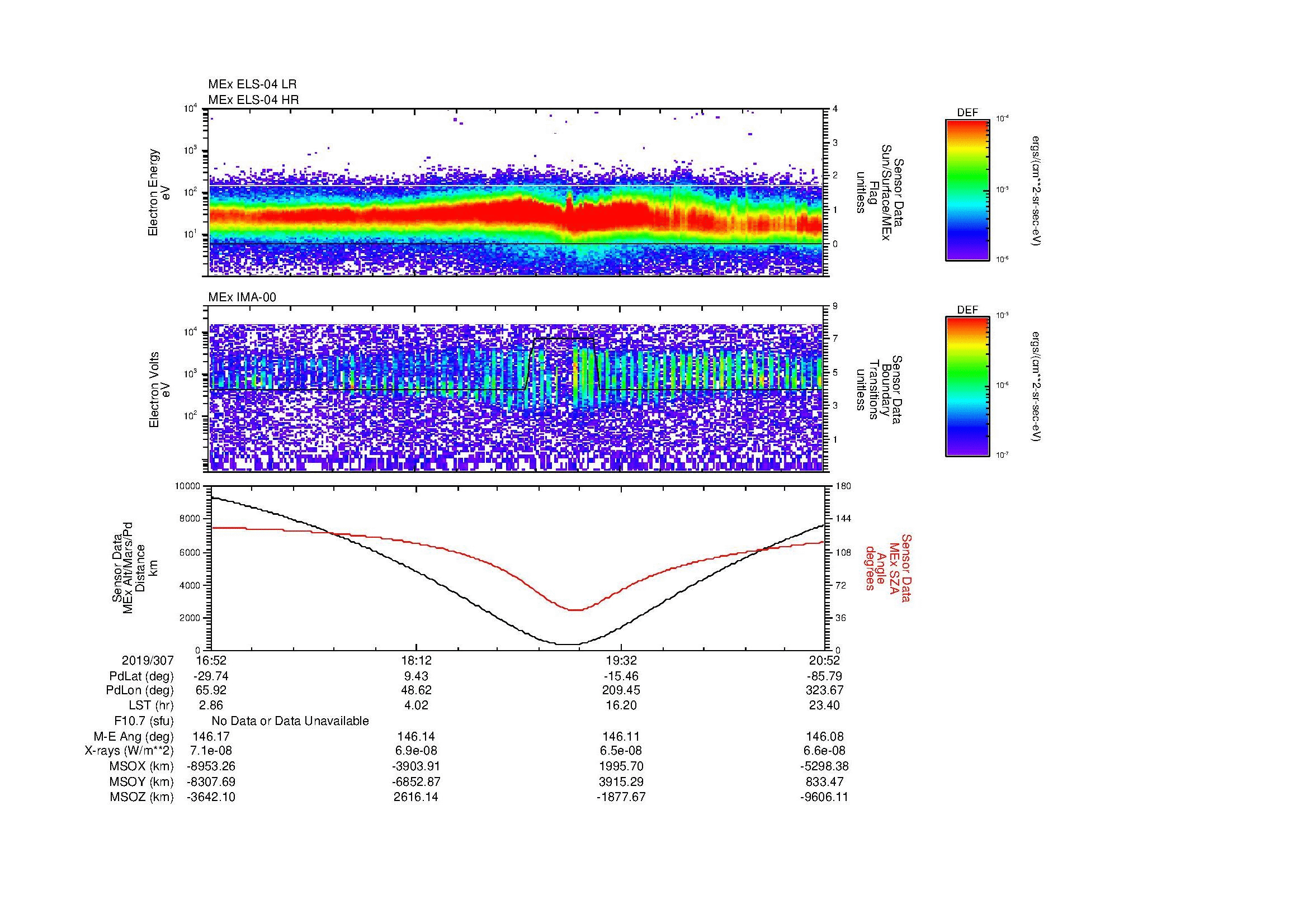Image resolution: width=1308 pixels, height=924 pixels.
Task: Click the 'M-E Ang (deg)' row label
Action: [134, 737]
